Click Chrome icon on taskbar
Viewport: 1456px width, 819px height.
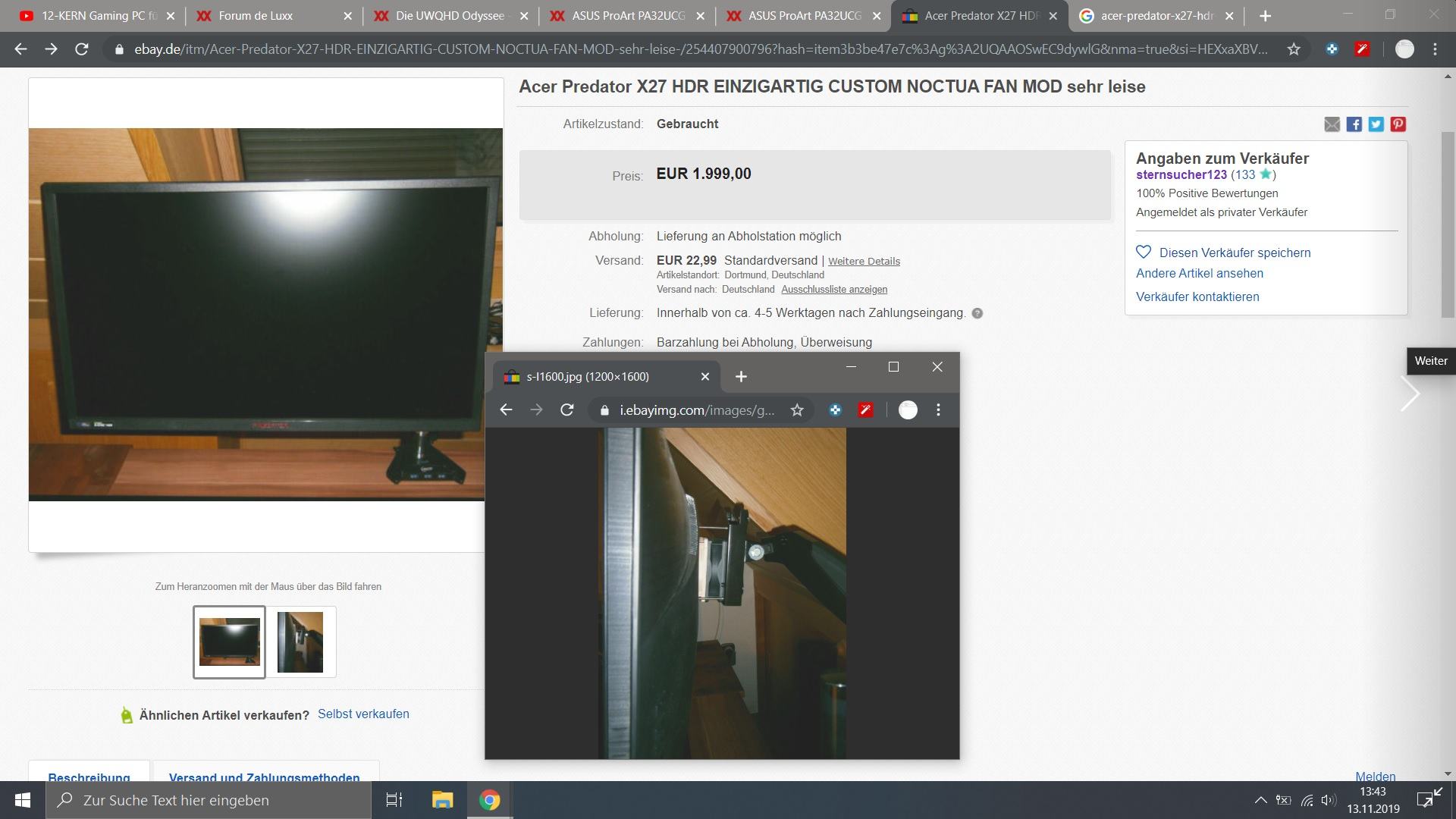tap(489, 800)
